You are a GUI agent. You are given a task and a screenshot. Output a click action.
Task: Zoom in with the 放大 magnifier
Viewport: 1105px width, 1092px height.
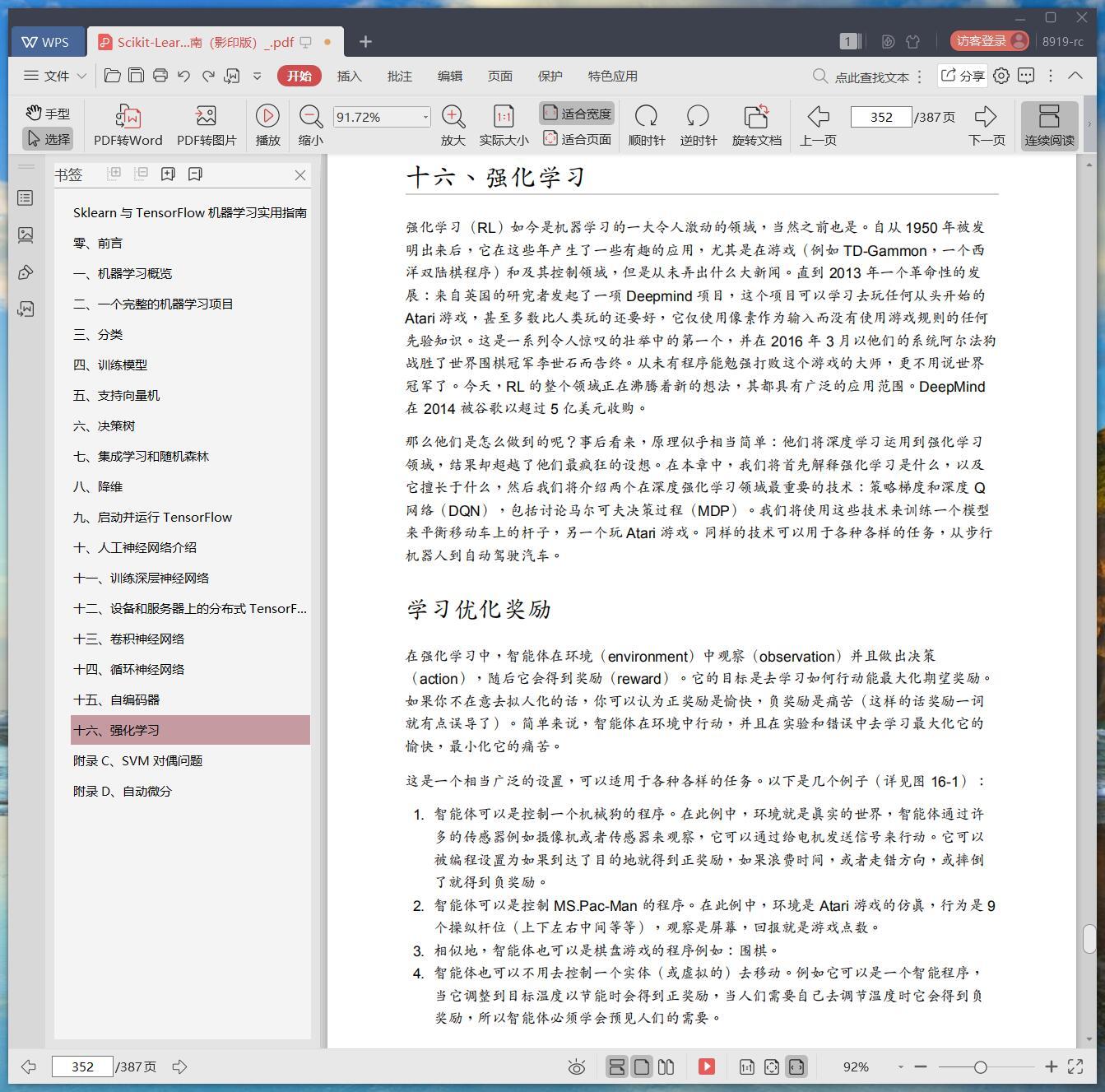pos(453,116)
